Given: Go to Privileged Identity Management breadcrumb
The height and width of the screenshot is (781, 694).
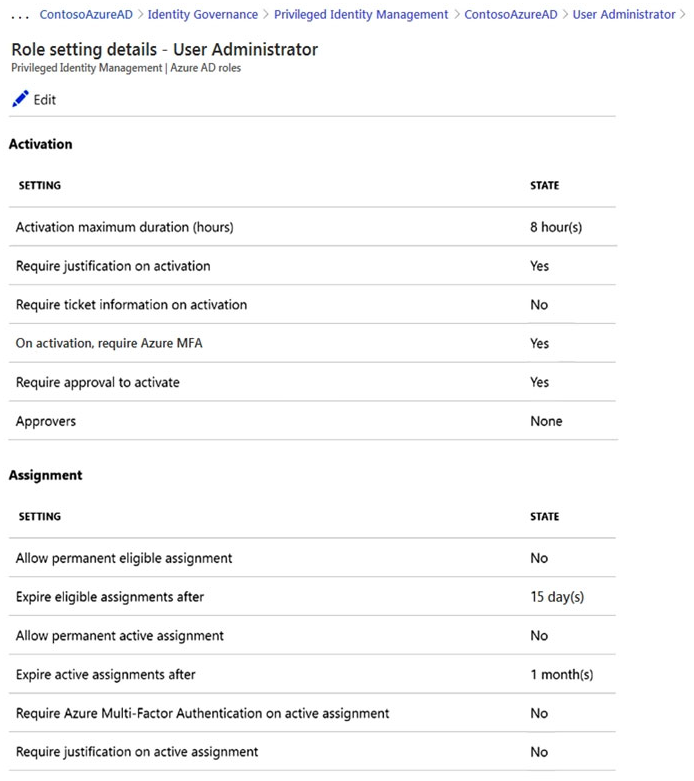Looking at the screenshot, I should (x=361, y=15).
